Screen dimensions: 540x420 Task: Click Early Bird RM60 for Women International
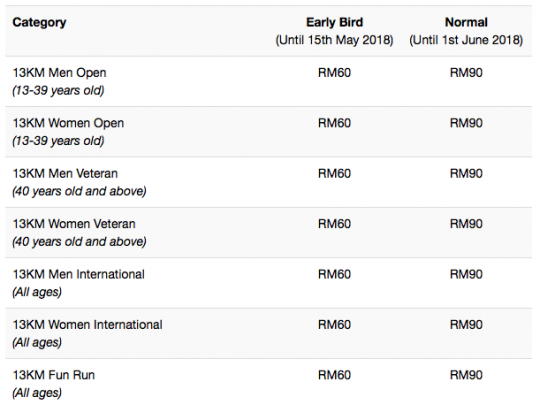[334, 325]
